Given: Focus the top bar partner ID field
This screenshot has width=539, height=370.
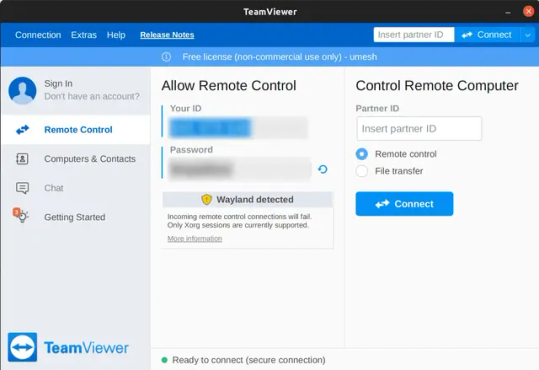Looking at the screenshot, I should point(414,35).
